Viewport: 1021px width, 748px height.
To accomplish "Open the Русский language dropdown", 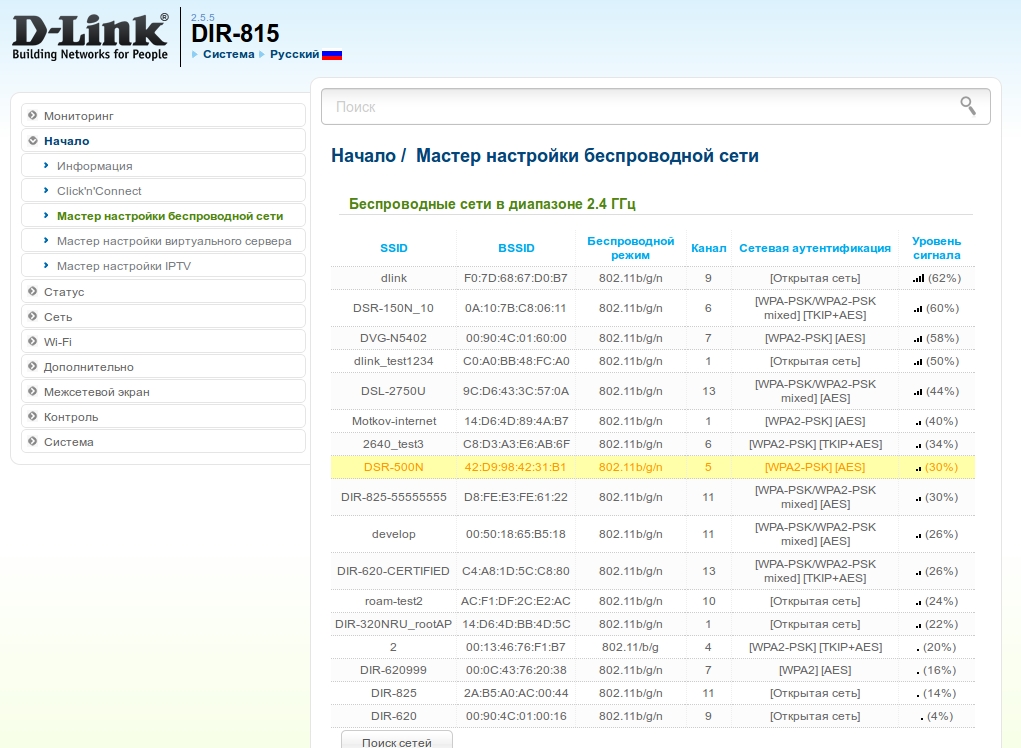I will (x=294, y=54).
